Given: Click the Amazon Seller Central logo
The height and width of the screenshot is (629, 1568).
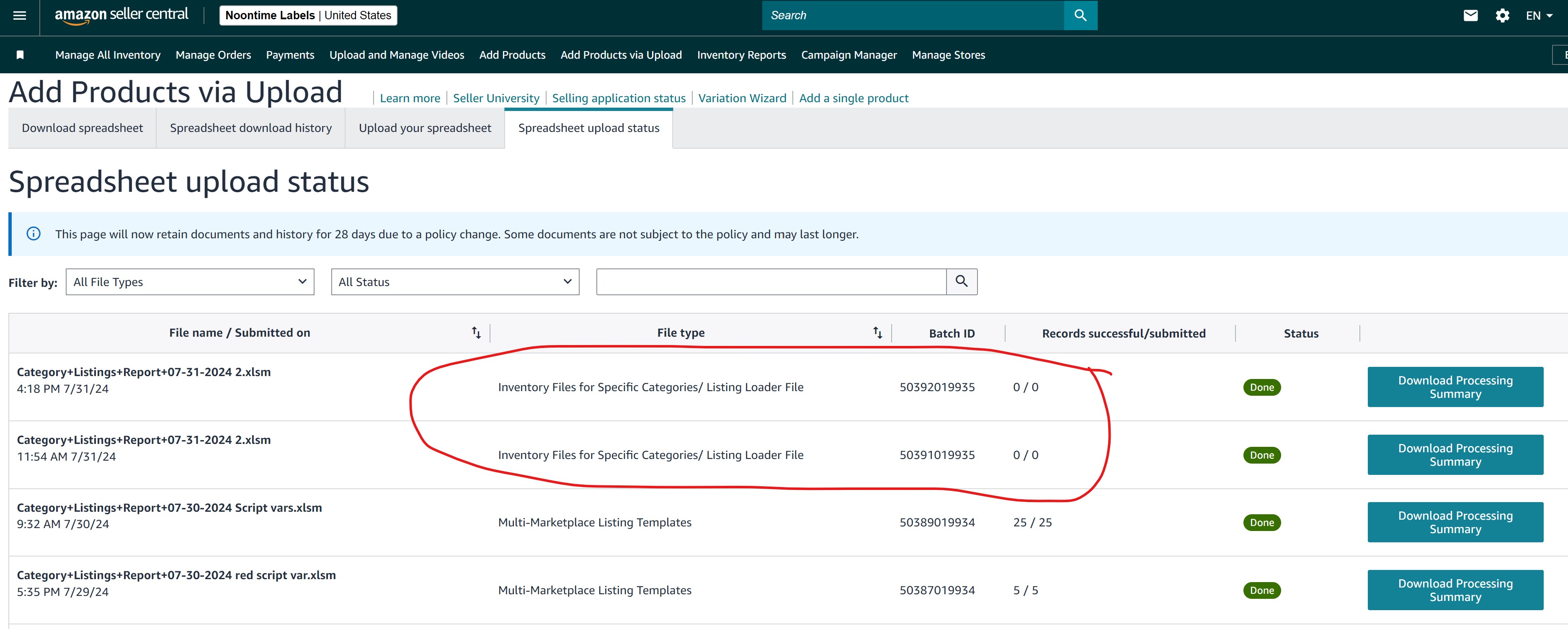Looking at the screenshot, I should (x=122, y=15).
